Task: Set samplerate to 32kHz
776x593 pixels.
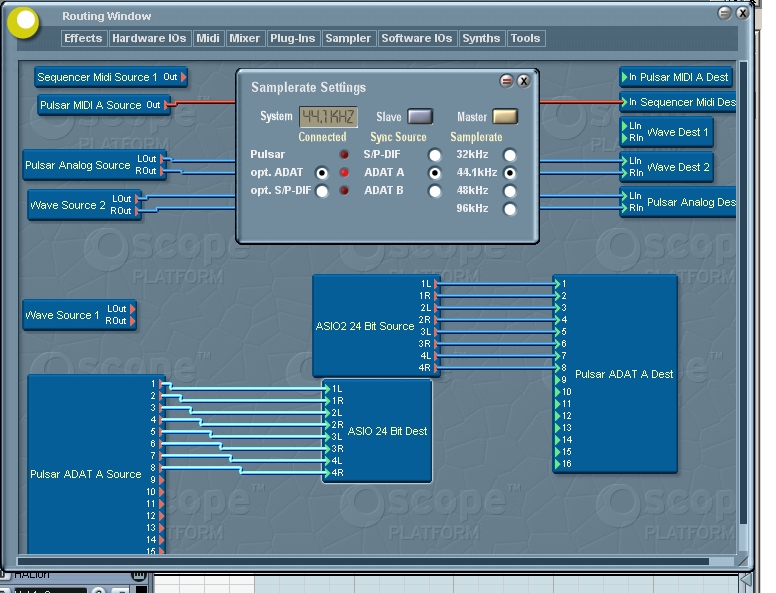Action: tap(510, 155)
